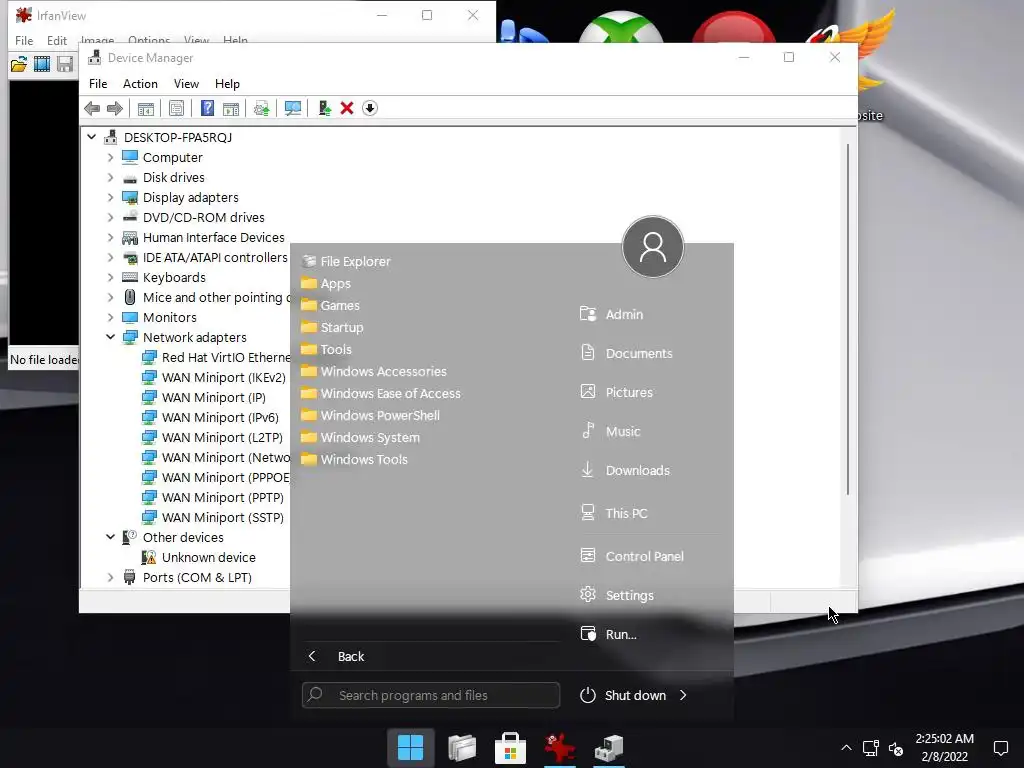Expand the DVD/CD-ROM drives category
Image resolution: width=1024 pixels, height=768 pixels.
pyautogui.click(x=110, y=217)
